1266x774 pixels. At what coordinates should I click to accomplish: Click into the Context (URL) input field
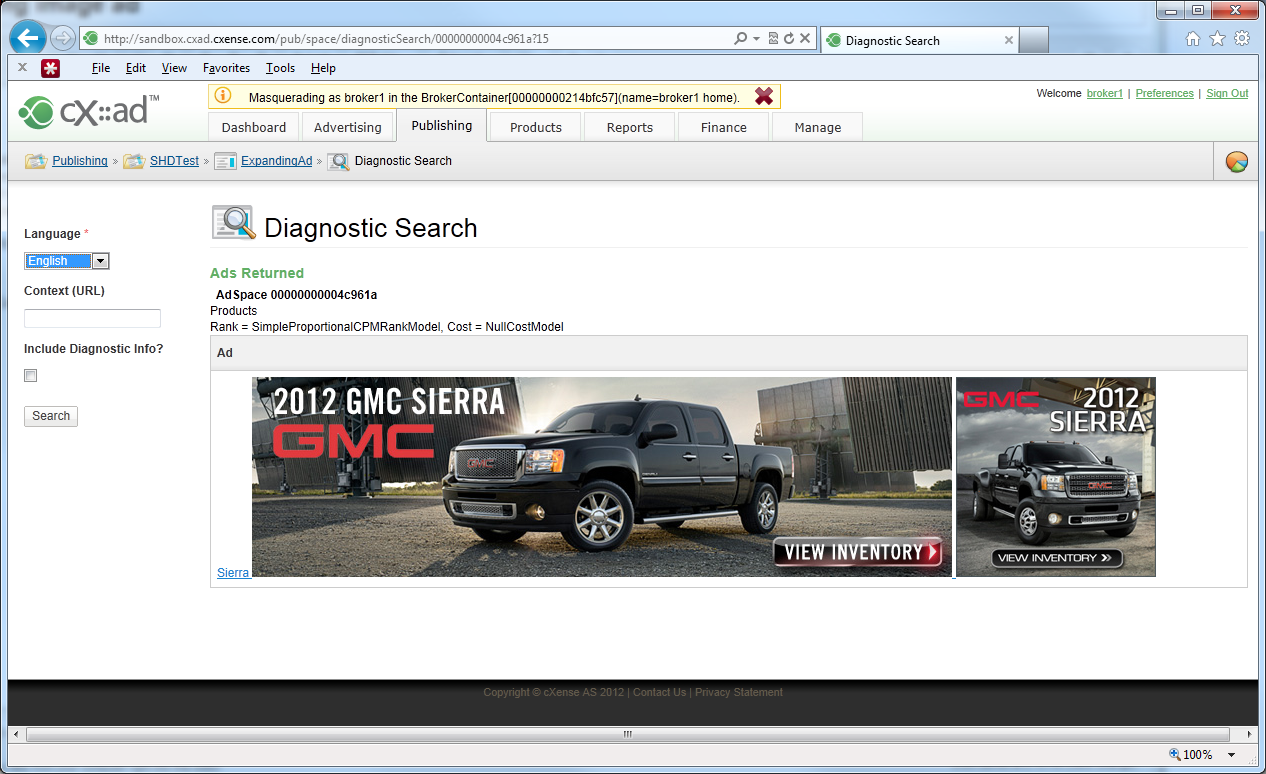coord(92,318)
